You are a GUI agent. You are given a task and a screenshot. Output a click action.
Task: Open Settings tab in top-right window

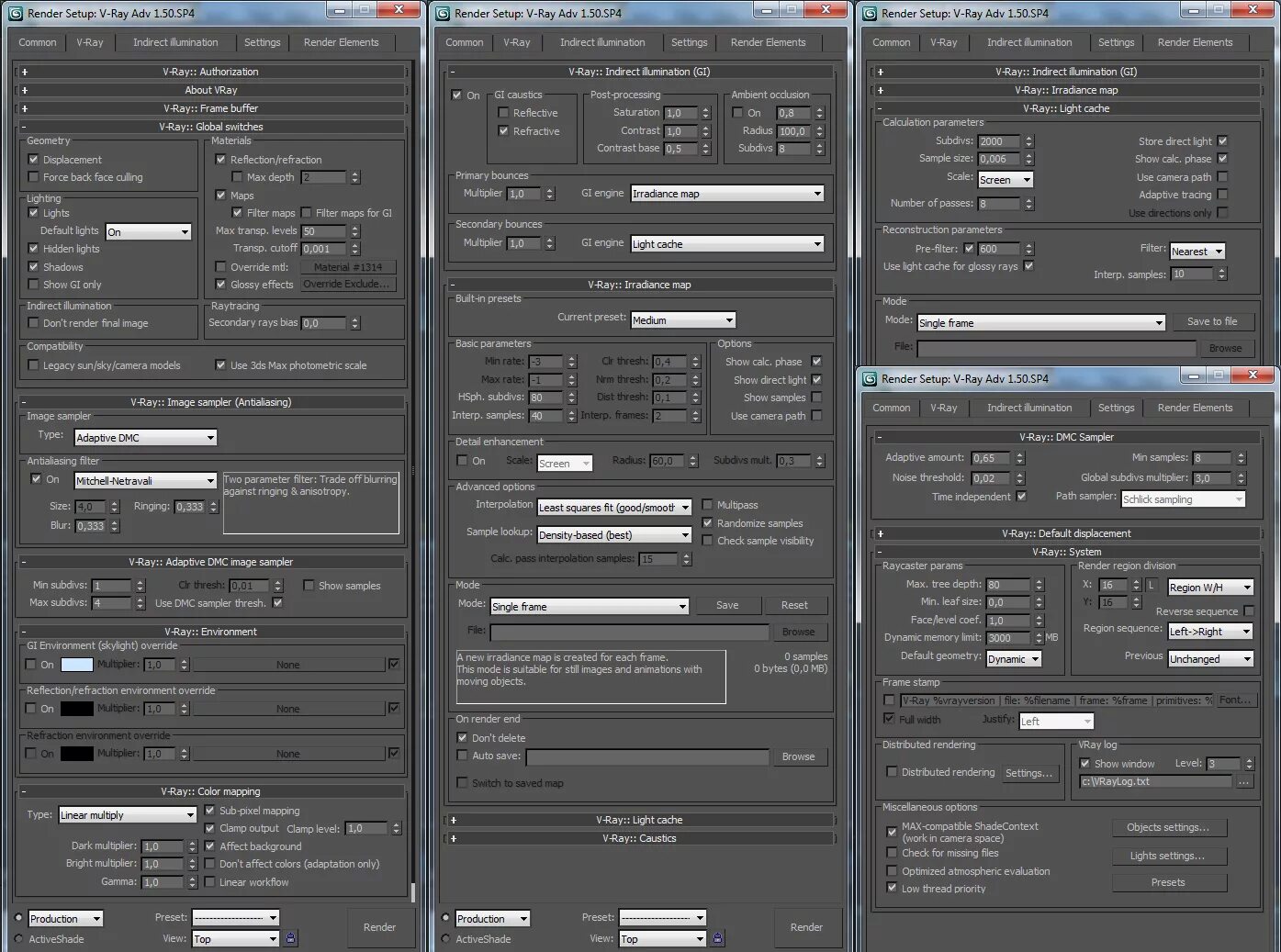(1116, 42)
